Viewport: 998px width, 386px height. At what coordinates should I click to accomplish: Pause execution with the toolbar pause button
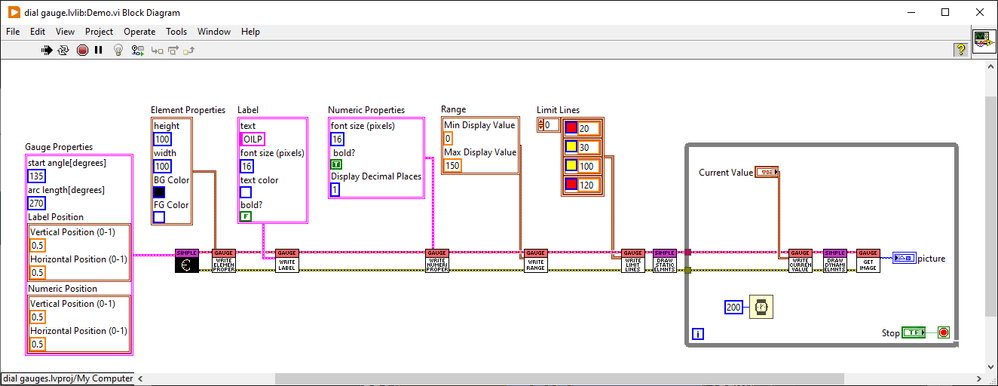pyautogui.click(x=99, y=50)
